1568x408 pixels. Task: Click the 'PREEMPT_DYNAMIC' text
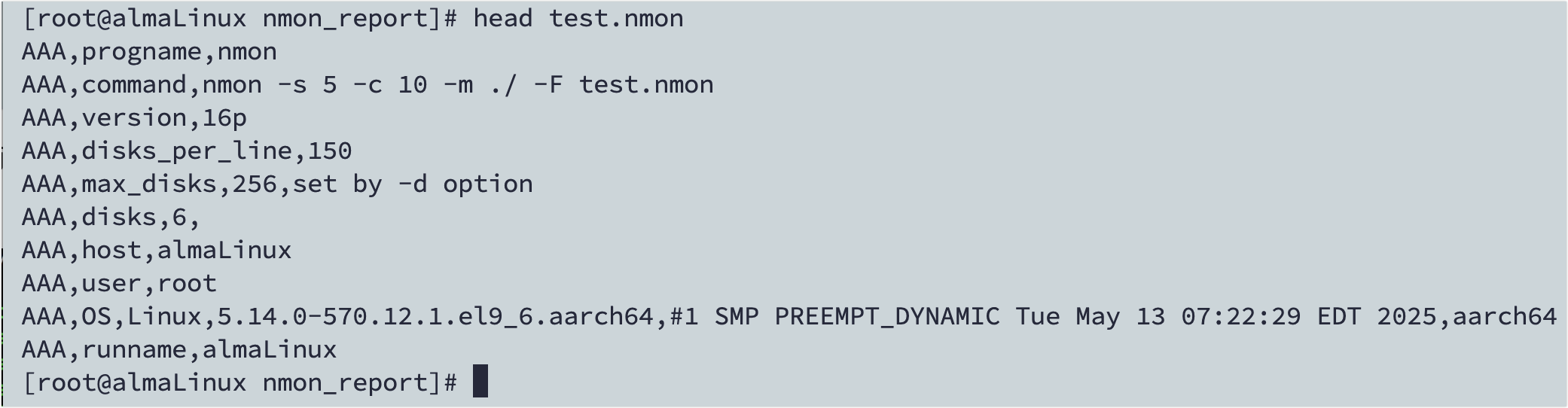(887, 317)
